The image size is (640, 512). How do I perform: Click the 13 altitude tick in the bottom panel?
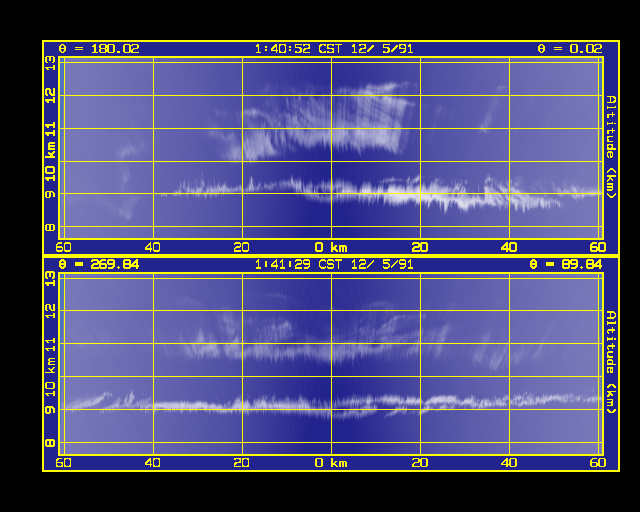(x=50, y=279)
